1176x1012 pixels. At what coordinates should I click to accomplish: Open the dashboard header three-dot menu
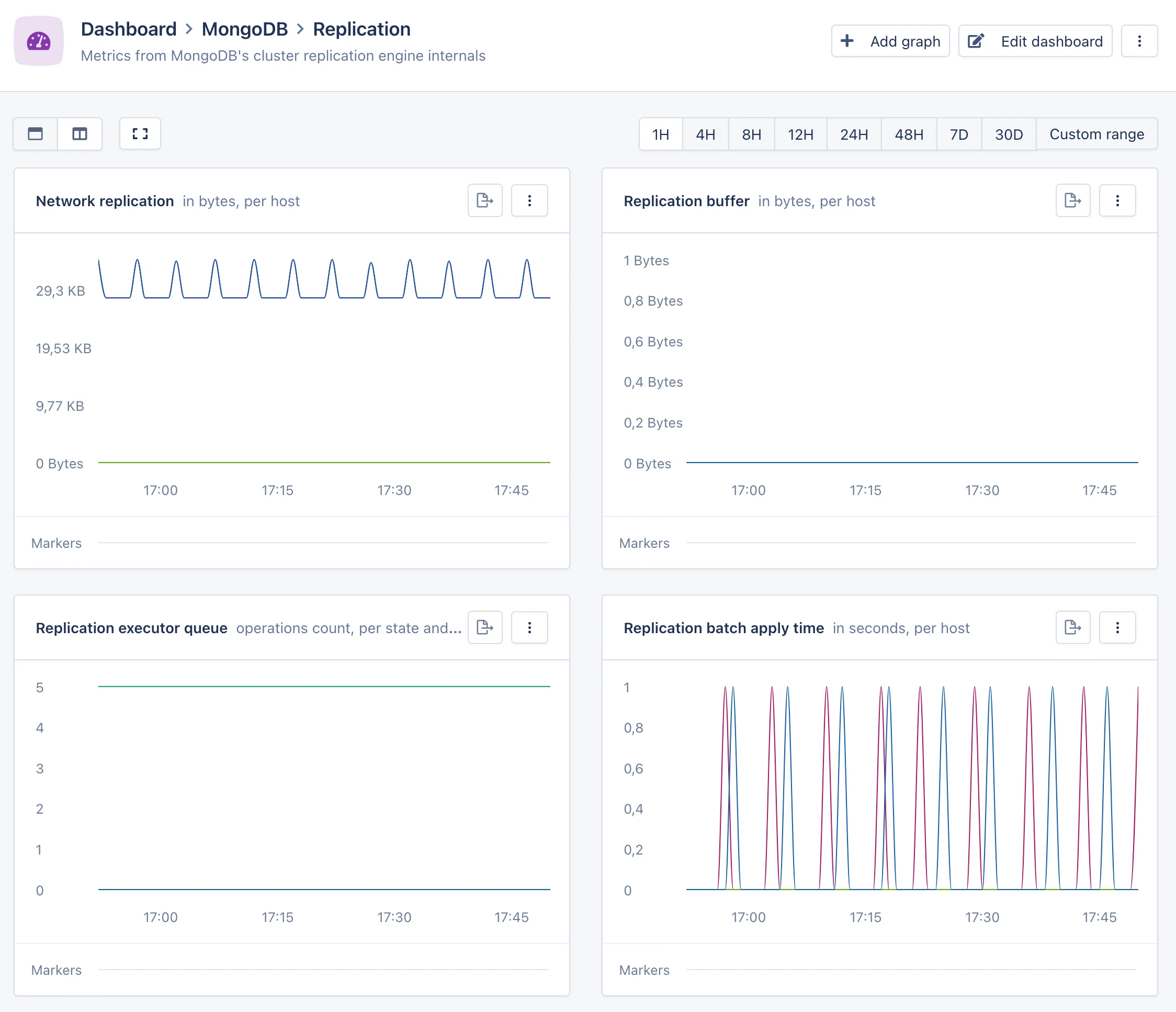[1139, 41]
